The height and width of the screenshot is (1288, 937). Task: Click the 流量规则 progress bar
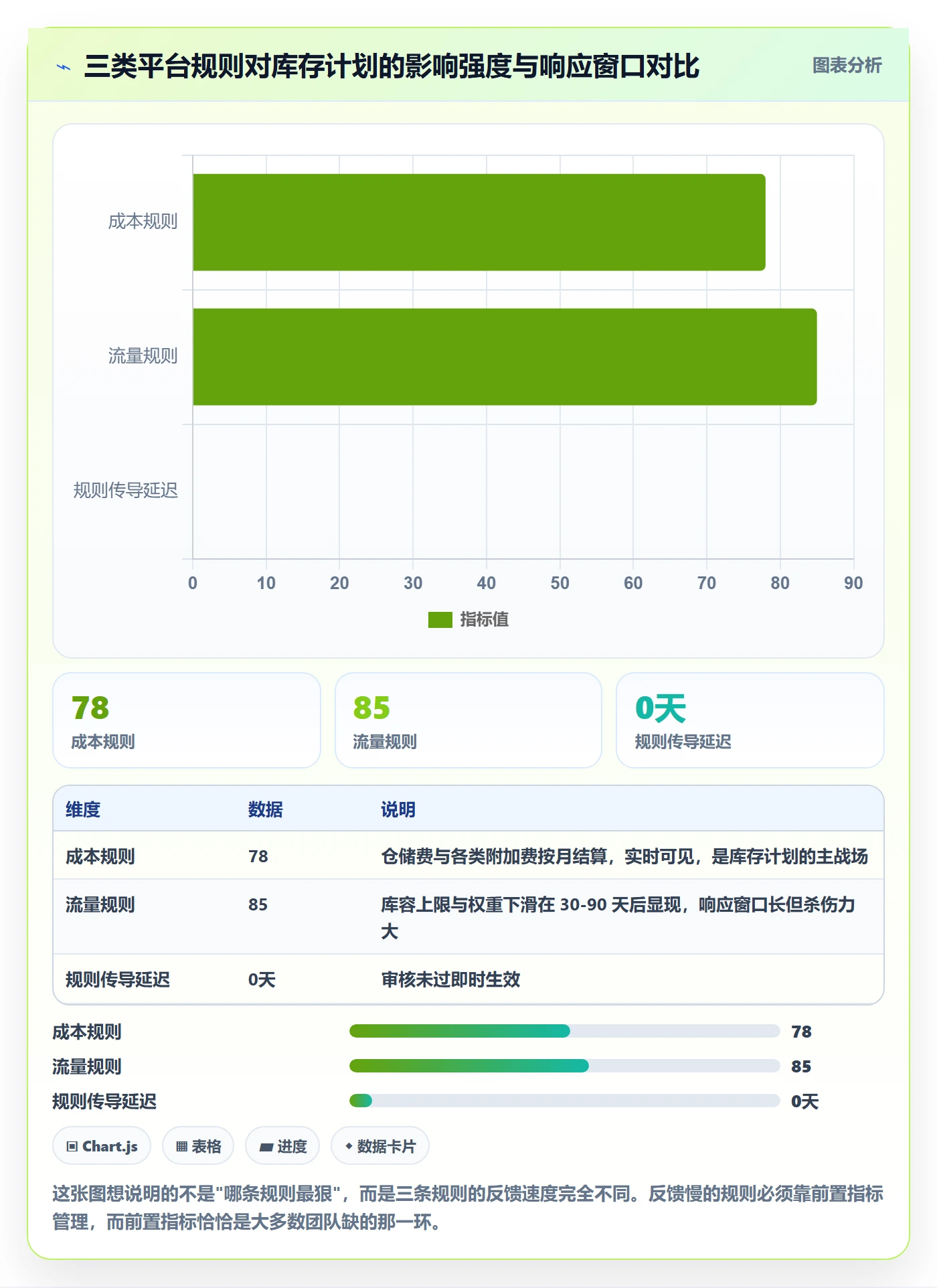565,1066
